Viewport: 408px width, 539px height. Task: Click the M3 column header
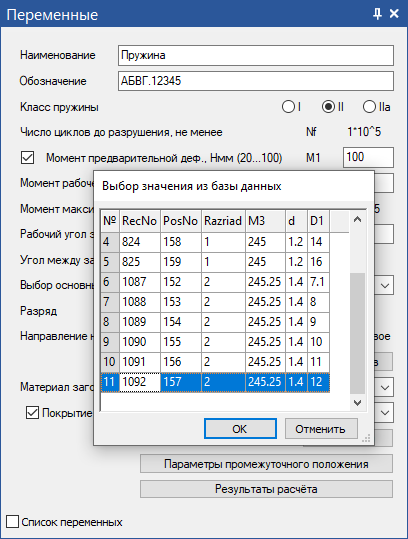(x=265, y=221)
